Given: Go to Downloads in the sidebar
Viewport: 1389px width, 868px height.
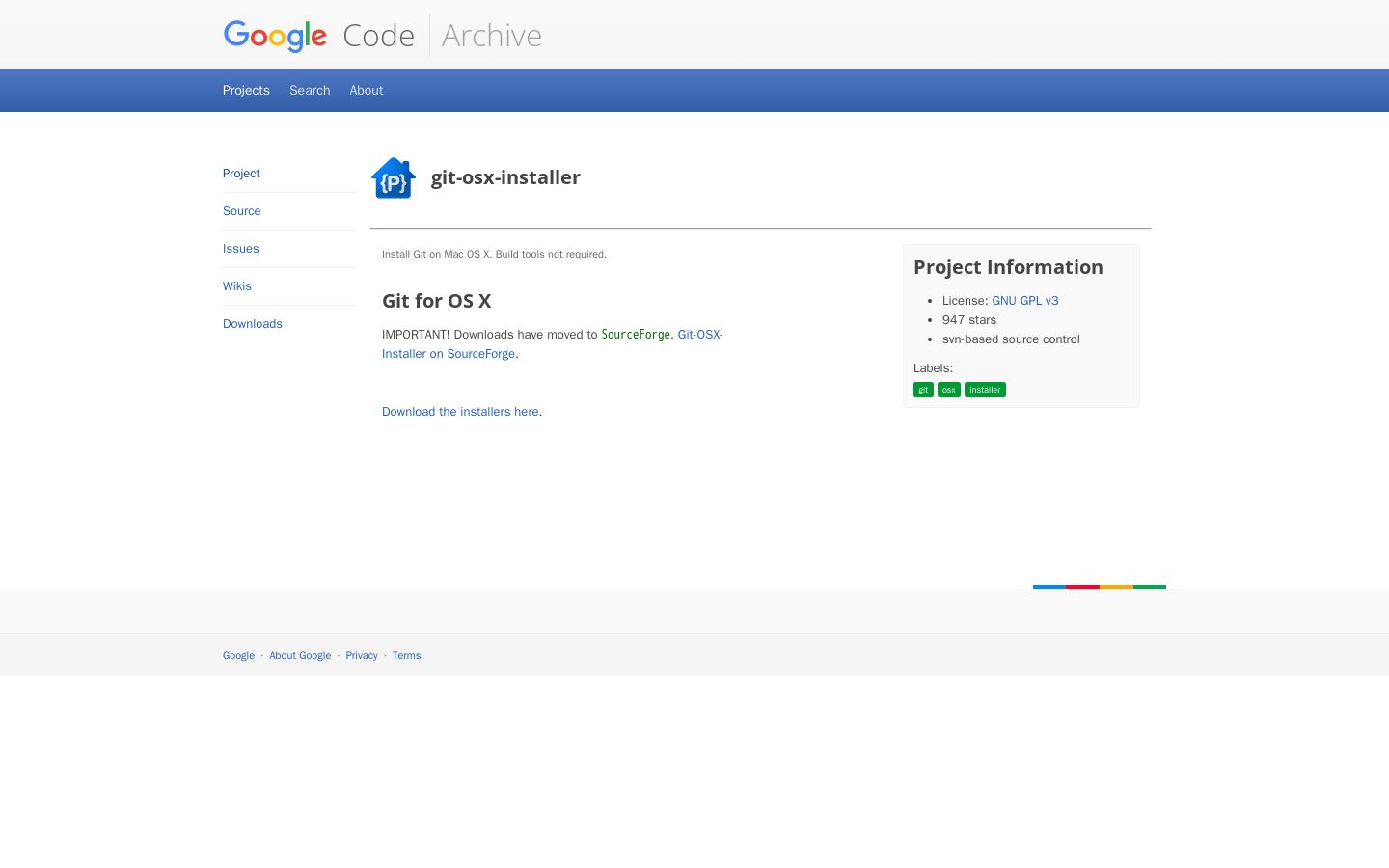Looking at the screenshot, I should pos(253,324).
